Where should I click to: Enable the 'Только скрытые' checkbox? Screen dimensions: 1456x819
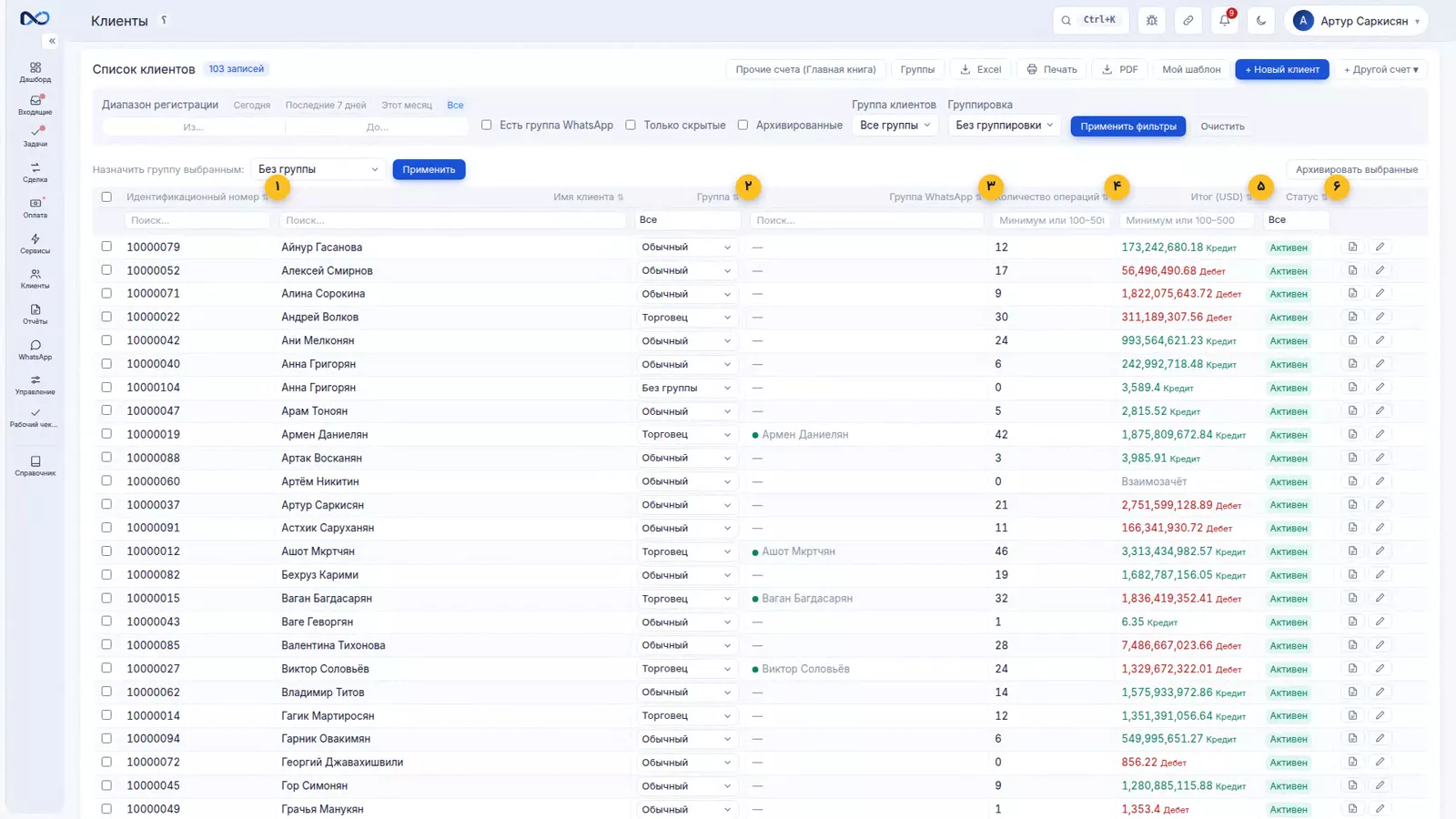[x=631, y=125]
